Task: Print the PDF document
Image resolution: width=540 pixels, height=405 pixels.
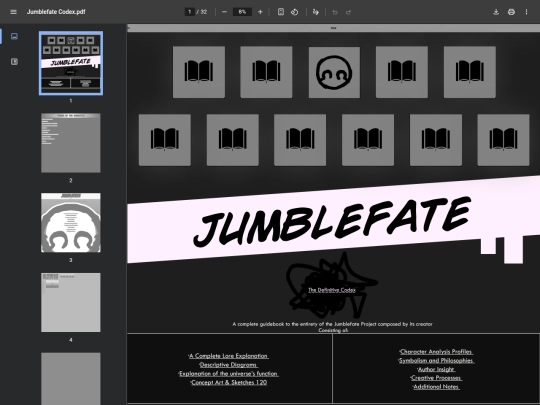Action: [x=511, y=12]
